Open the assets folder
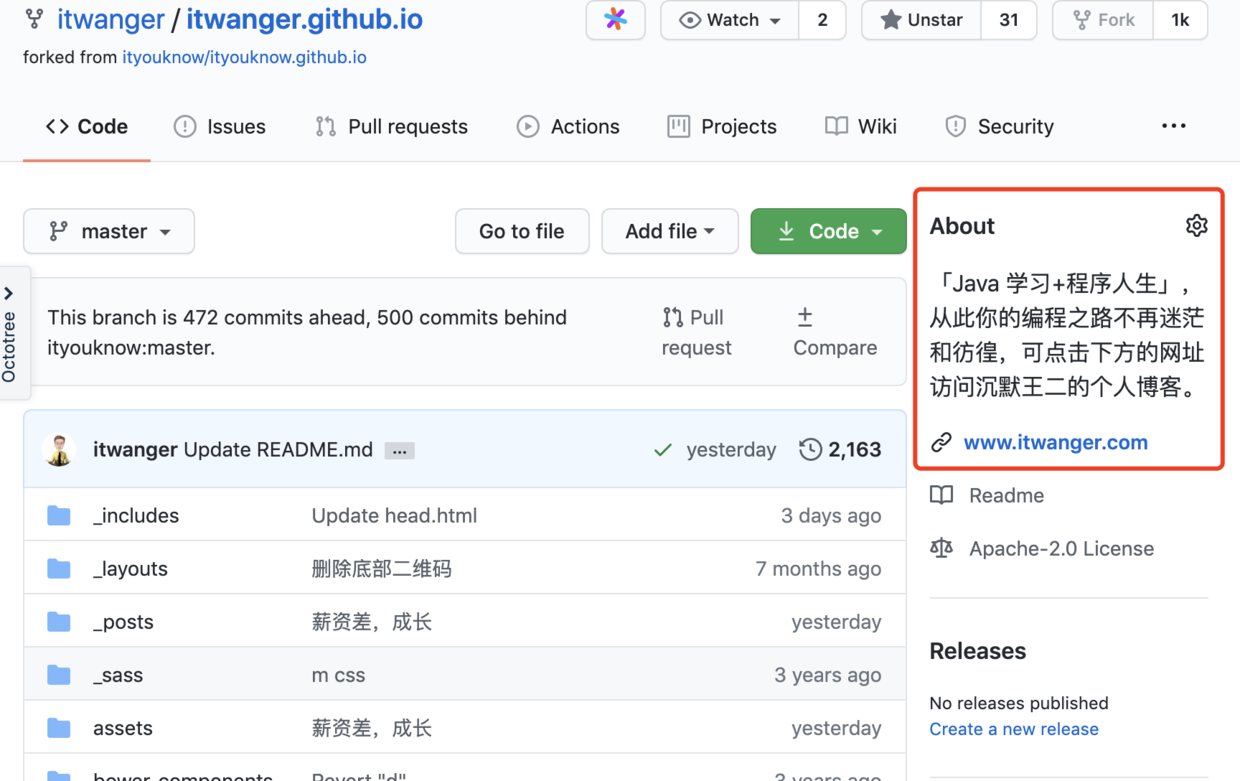Viewport: 1240px width, 781px height. (x=123, y=728)
